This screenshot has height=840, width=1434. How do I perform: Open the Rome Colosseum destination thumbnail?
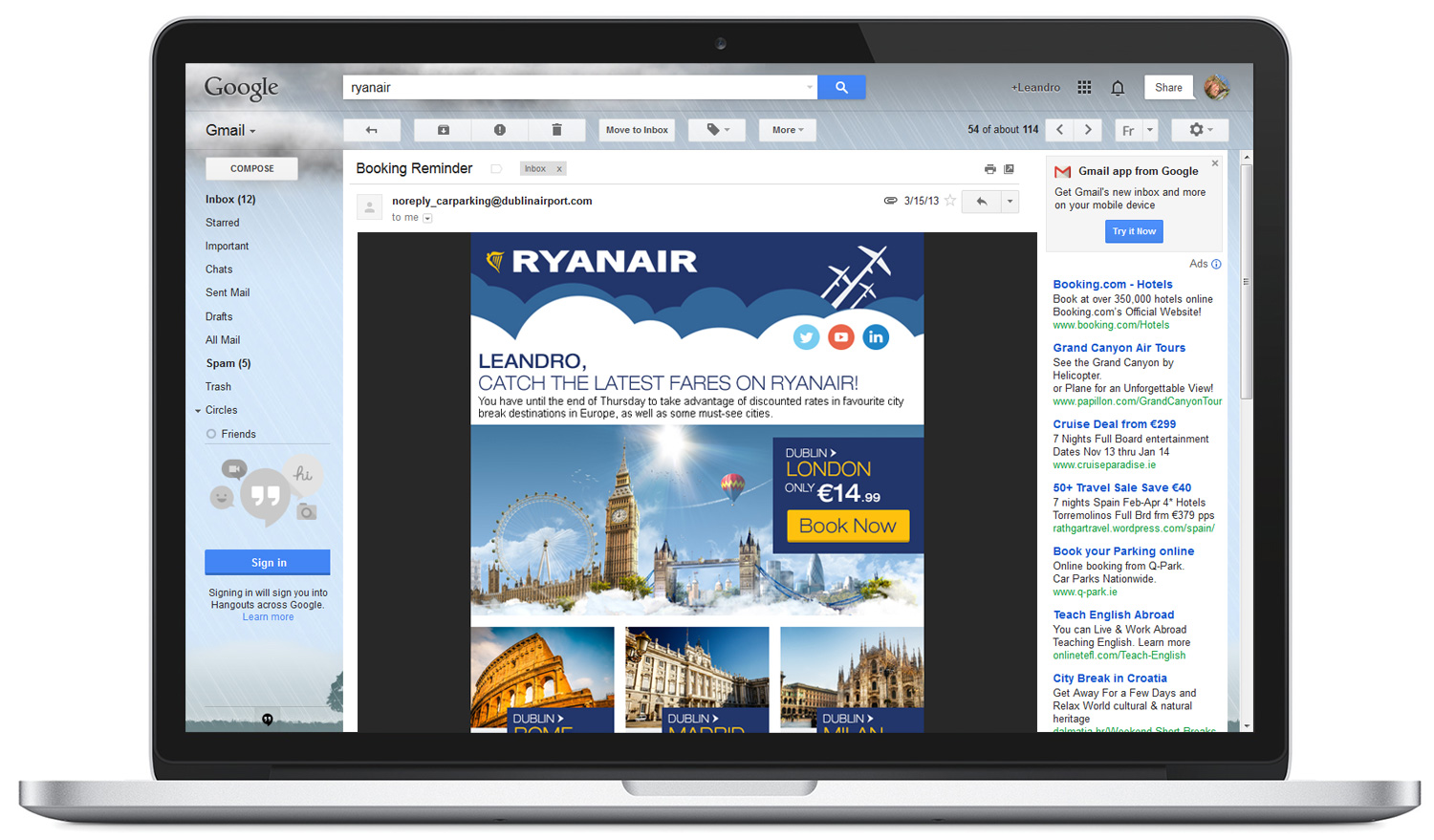click(542, 679)
